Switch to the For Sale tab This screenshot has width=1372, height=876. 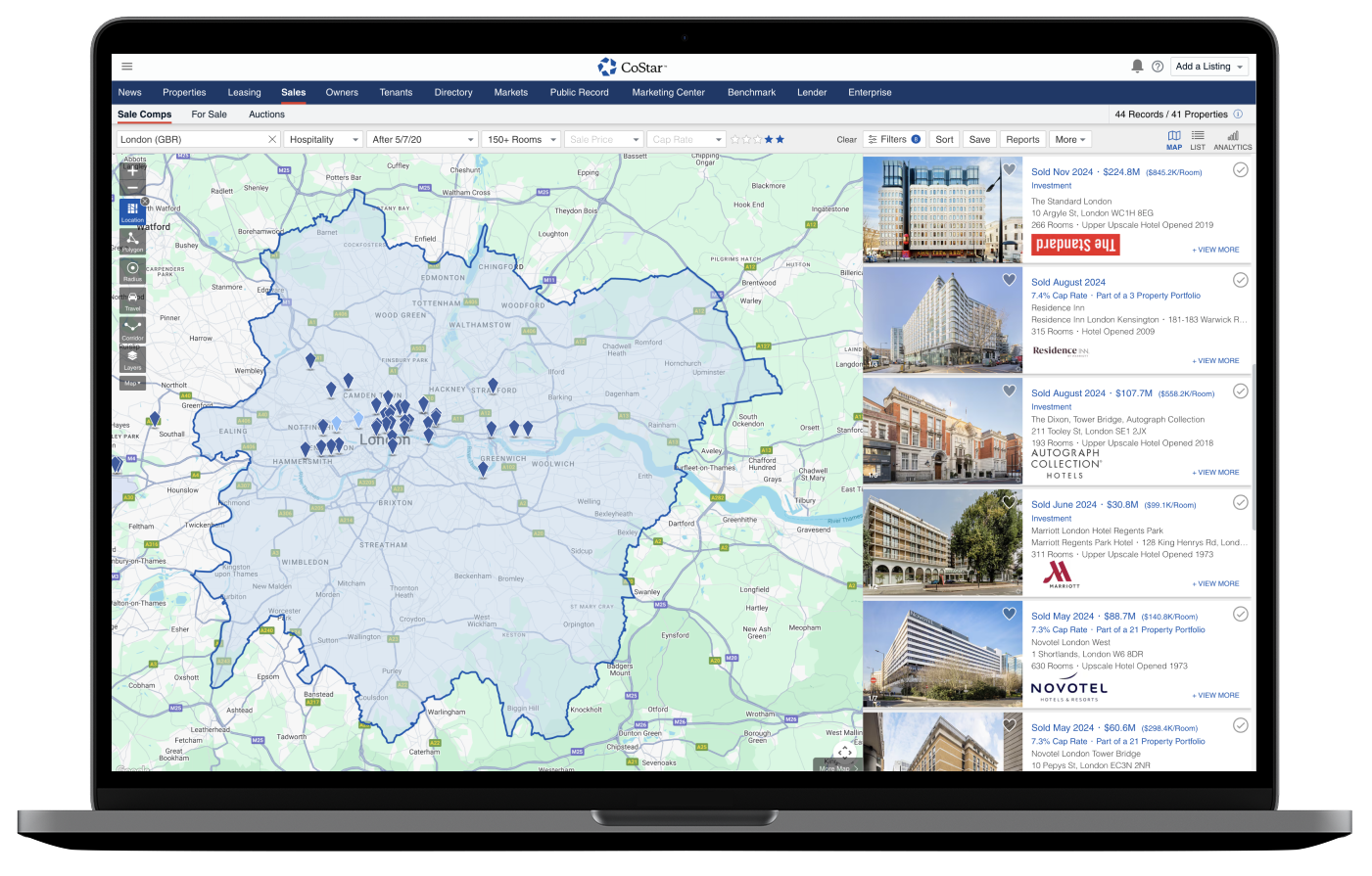pyautogui.click(x=209, y=115)
